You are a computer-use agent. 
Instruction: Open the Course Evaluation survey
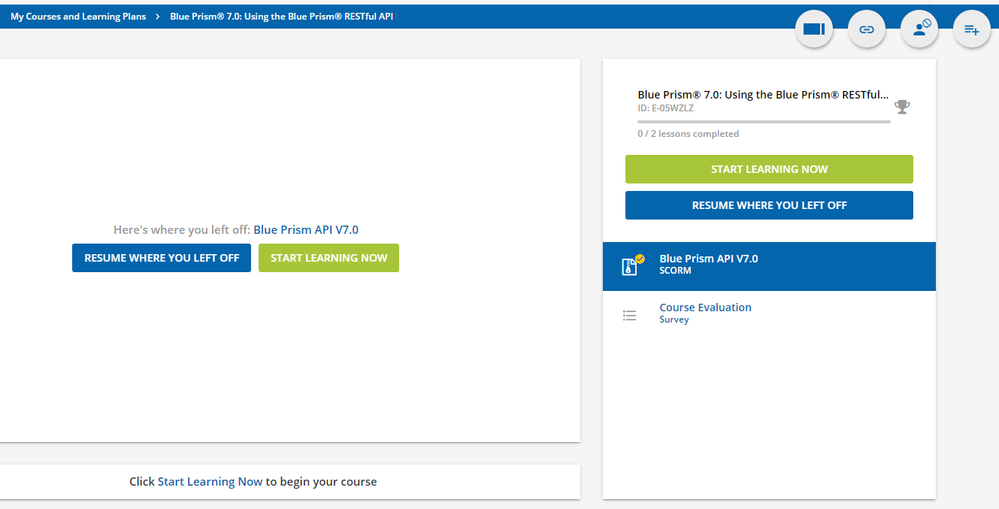(x=769, y=313)
